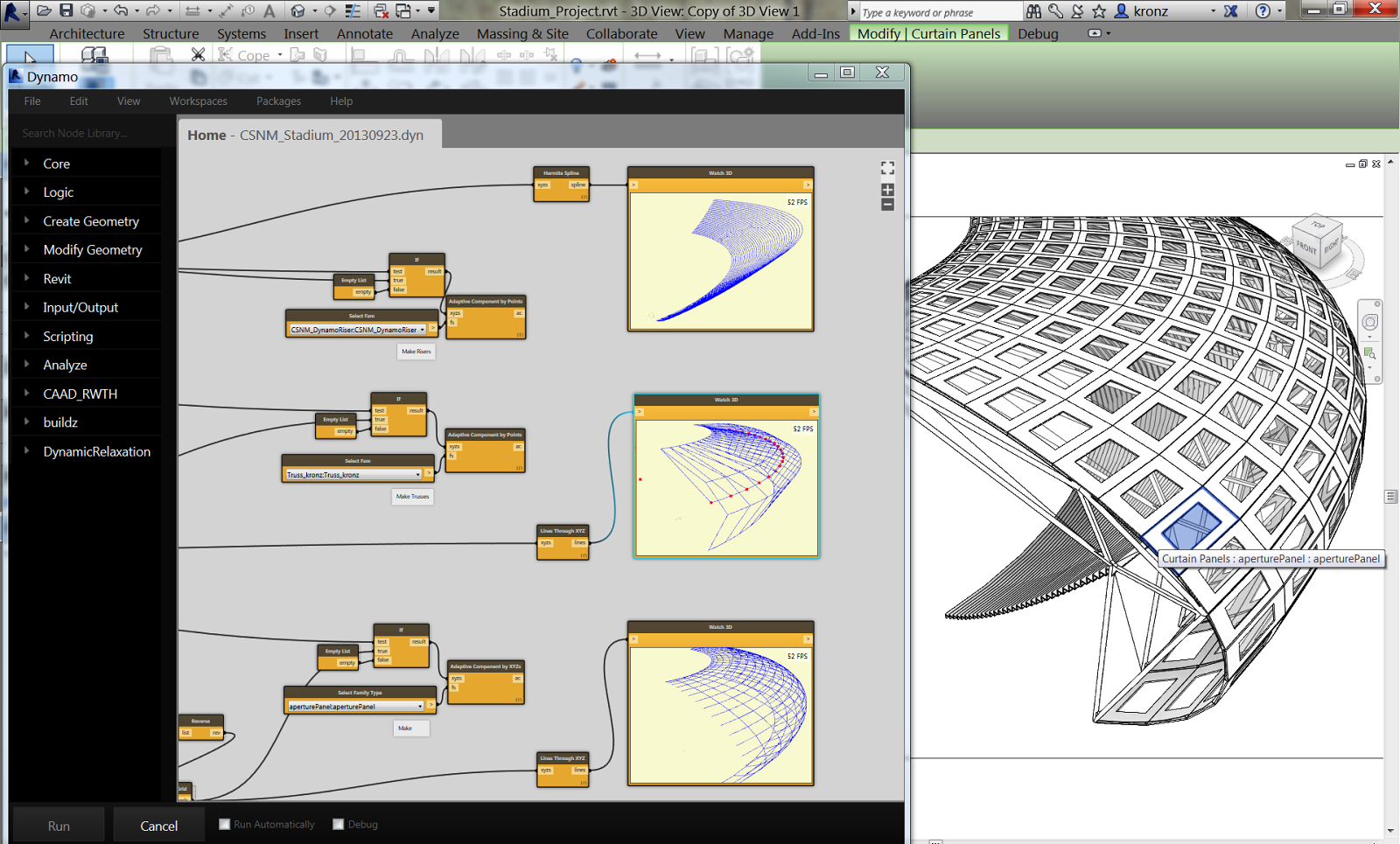Click the Text 'A' icon in quick access
This screenshot has width=1400, height=844.
269,10
